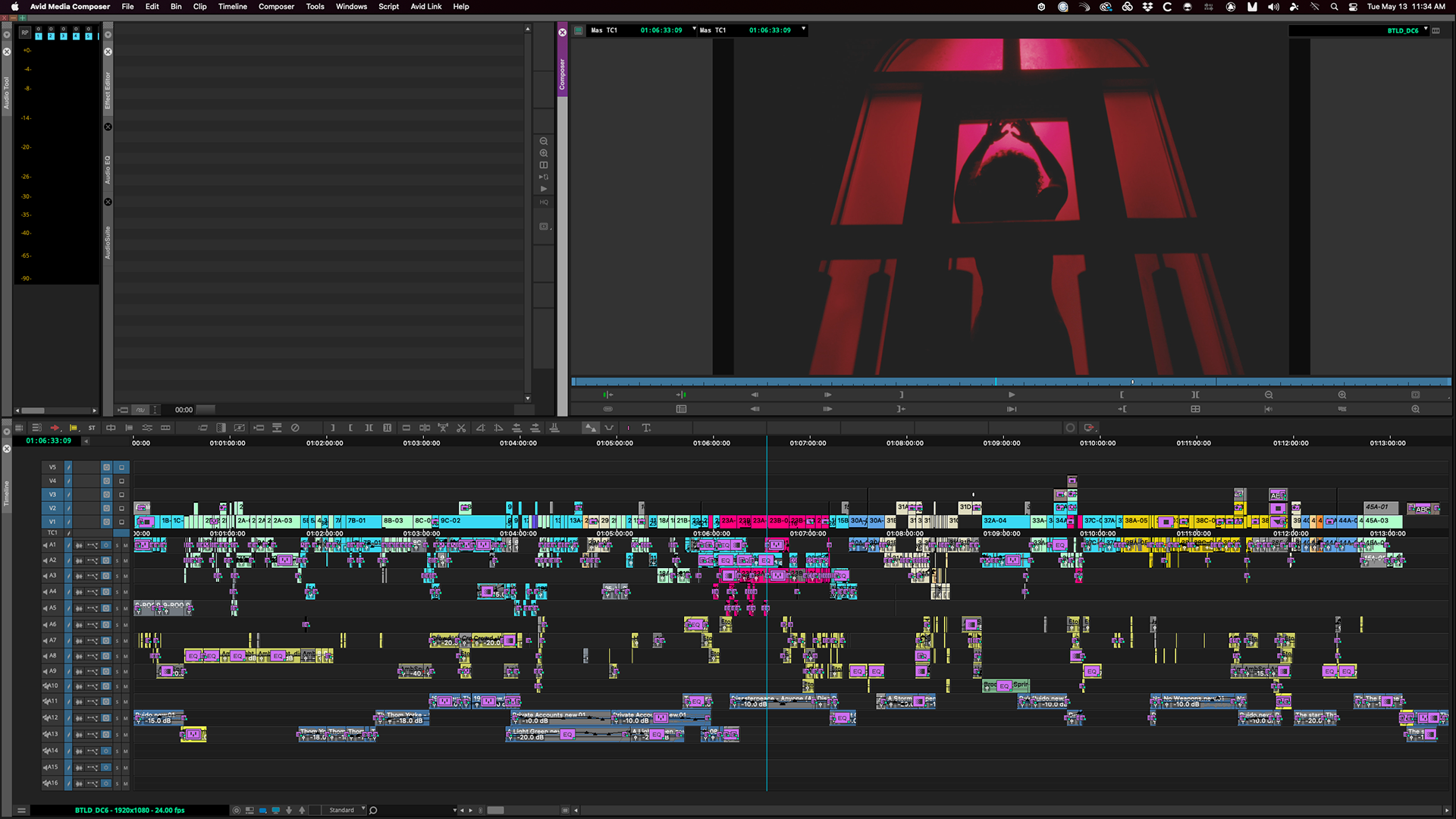Mute audio track A7

pyautogui.click(x=126, y=641)
